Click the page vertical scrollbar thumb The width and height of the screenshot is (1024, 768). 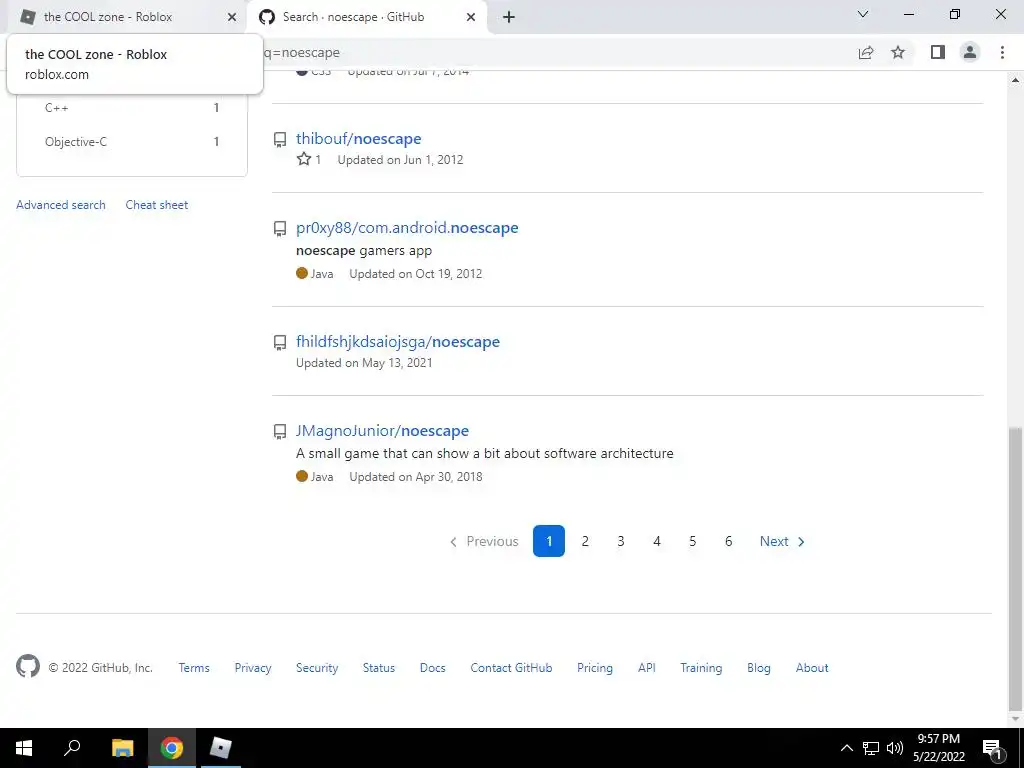click(1015, 569)
